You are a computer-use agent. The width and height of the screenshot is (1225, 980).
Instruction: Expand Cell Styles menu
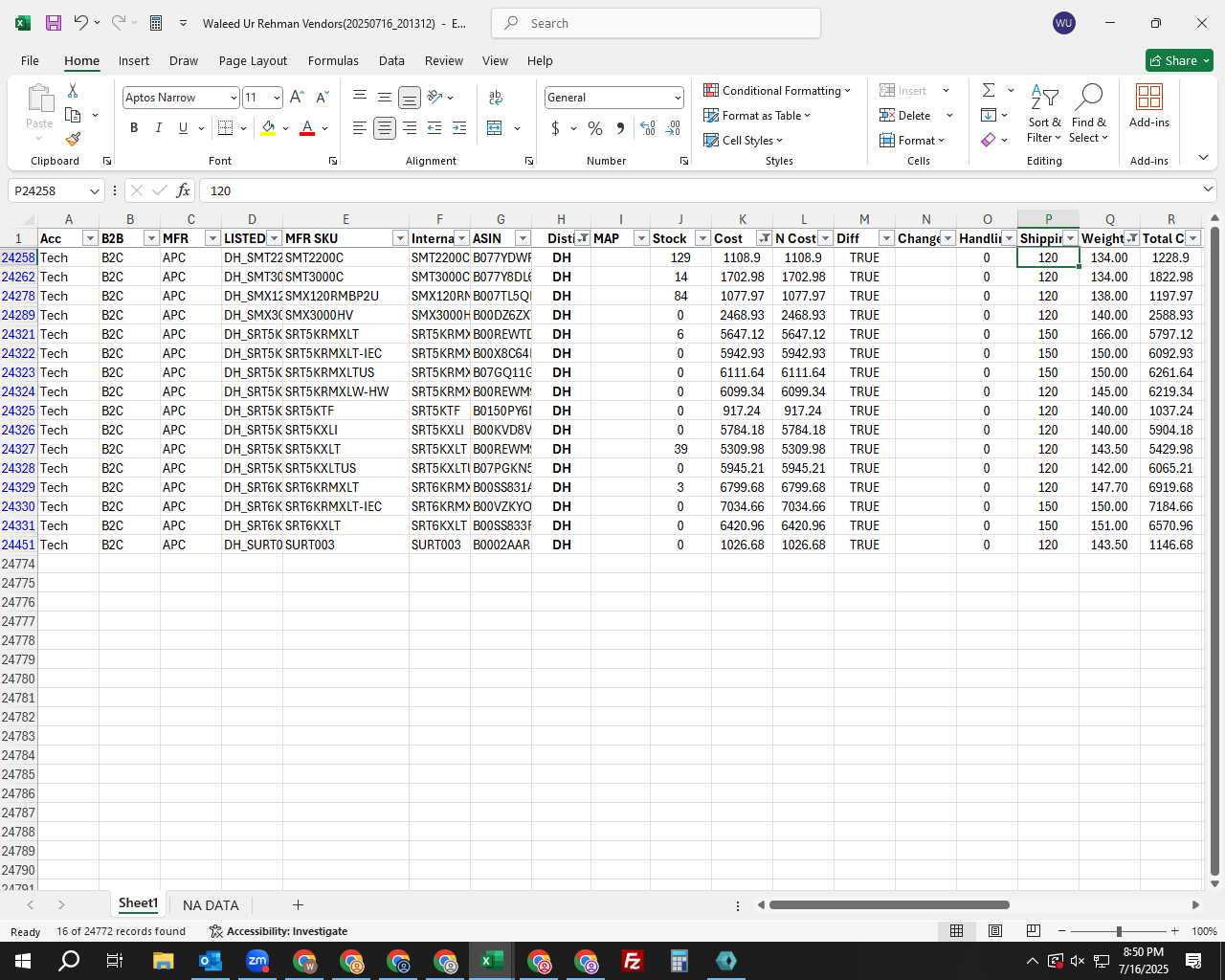coord(744,140)
